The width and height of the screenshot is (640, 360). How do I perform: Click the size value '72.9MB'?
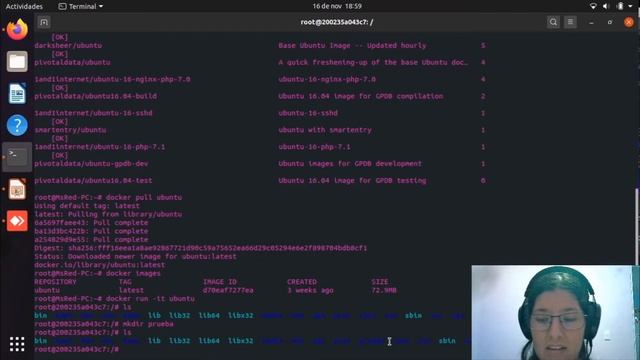(384, 291)
